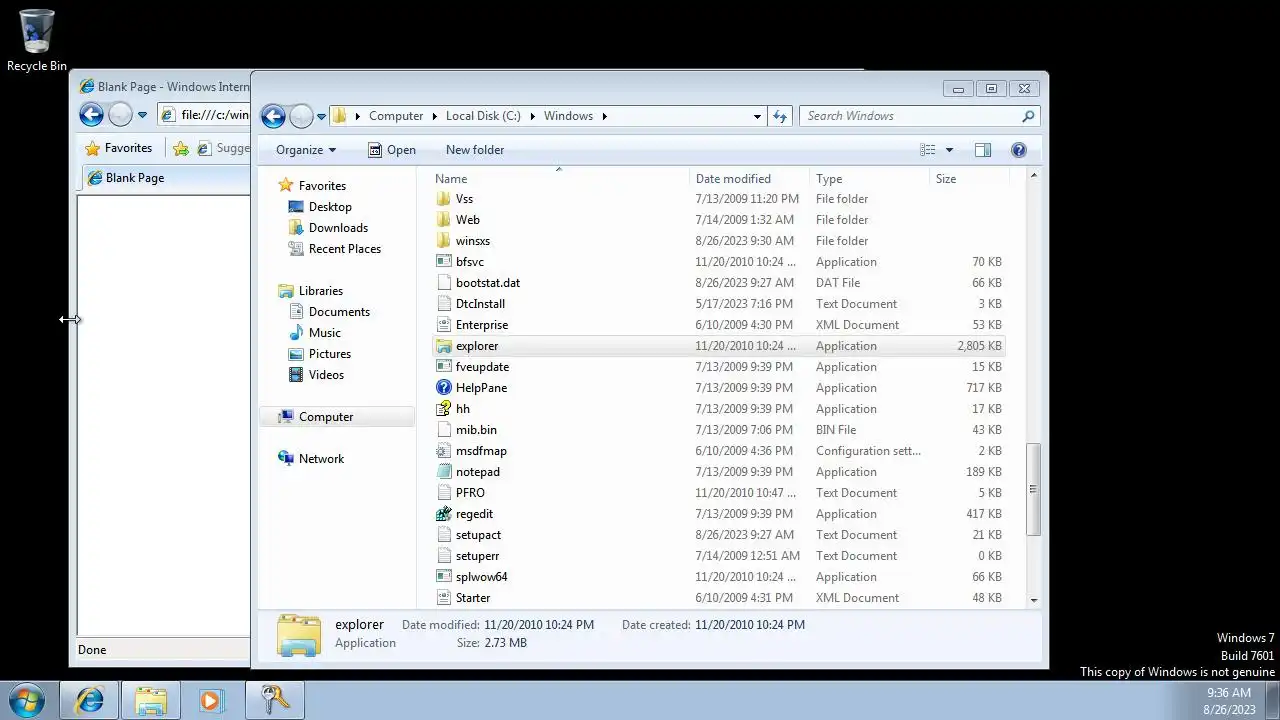Open Downloads in the navigation pane
The width and height of the screenshot is (1280, 720).
338,228
